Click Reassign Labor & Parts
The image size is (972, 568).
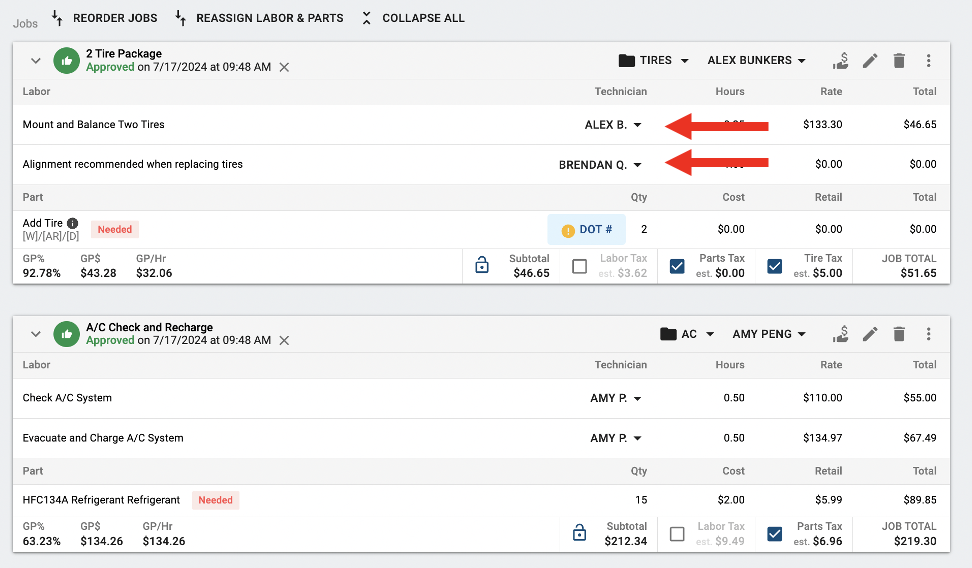click(x=259, y=18)
